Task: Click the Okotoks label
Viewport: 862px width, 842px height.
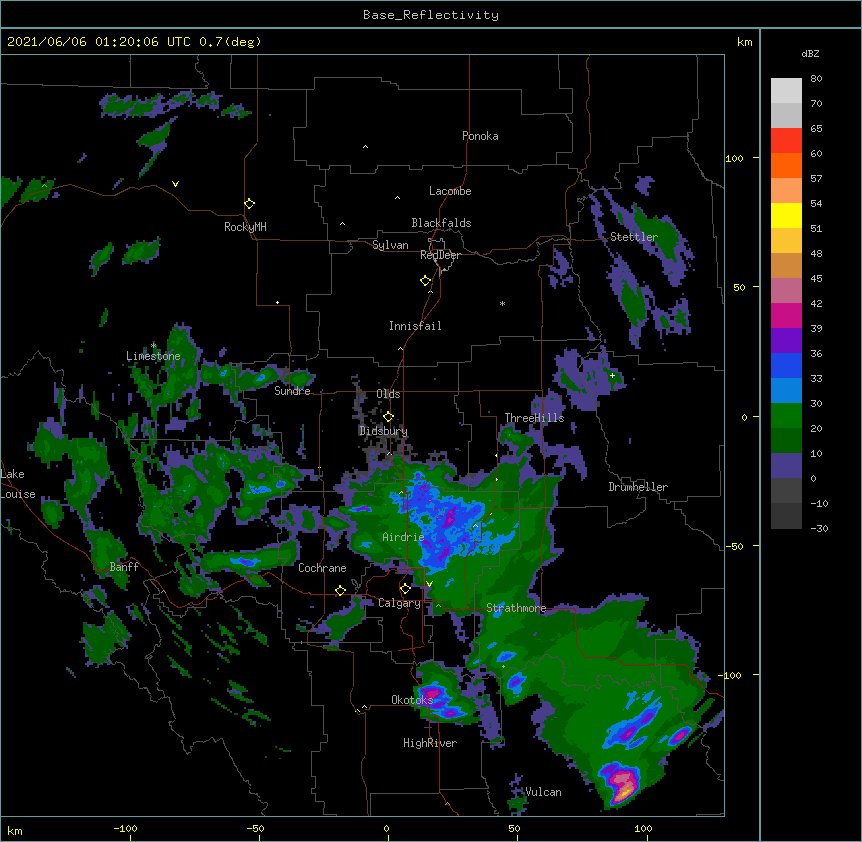Action: 412,700
